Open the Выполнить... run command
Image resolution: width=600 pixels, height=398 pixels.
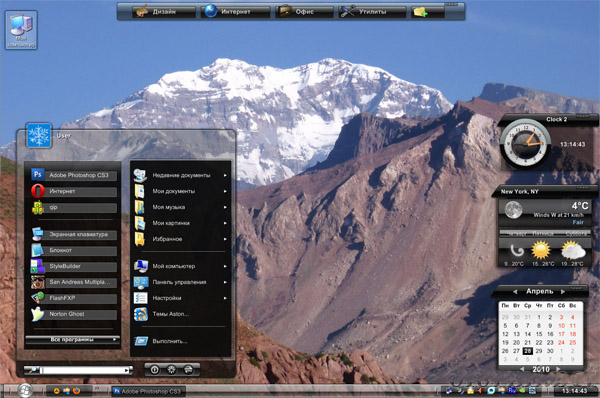(180, 341)
